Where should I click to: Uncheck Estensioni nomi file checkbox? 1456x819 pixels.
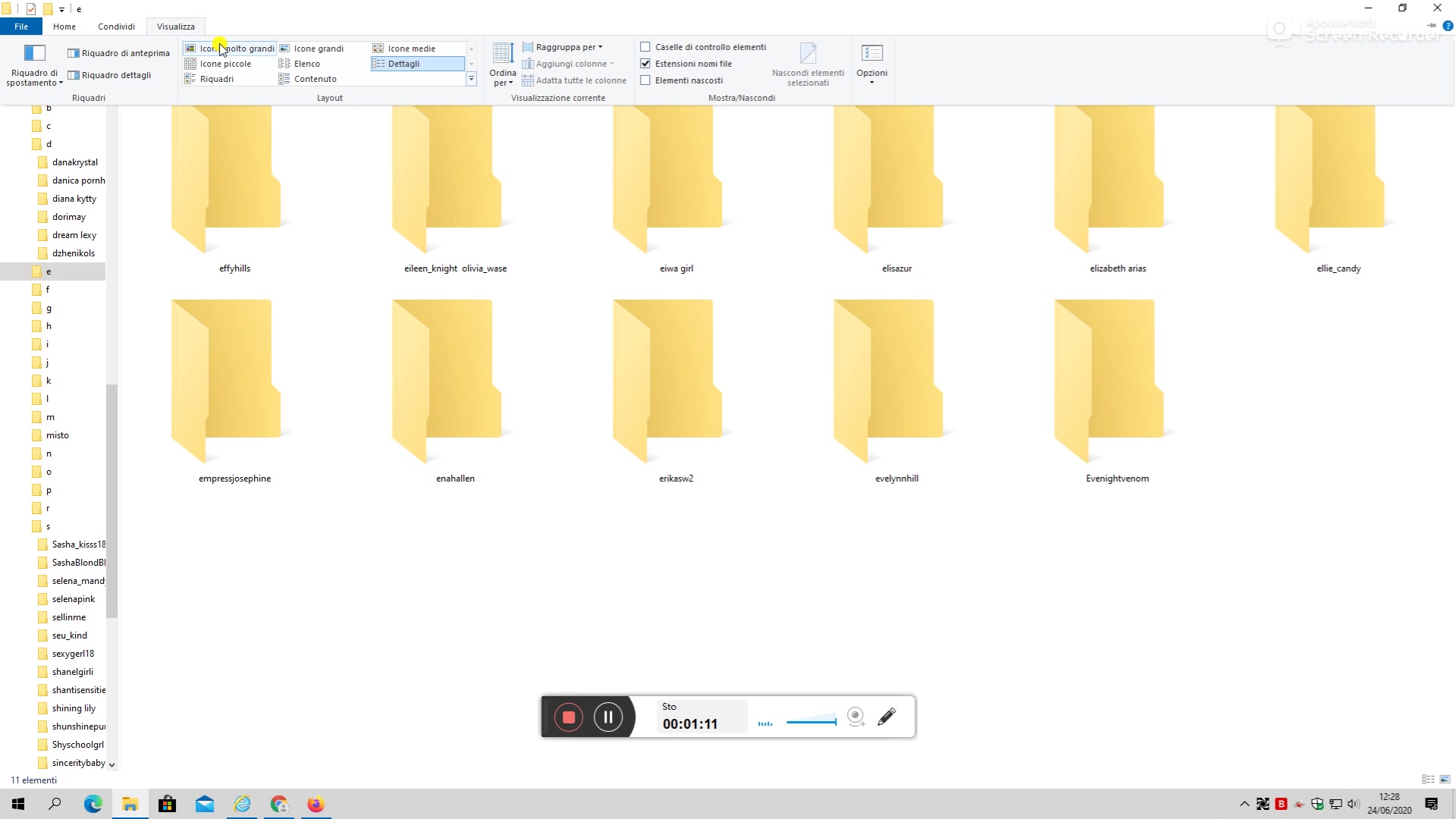coord(645,64)
